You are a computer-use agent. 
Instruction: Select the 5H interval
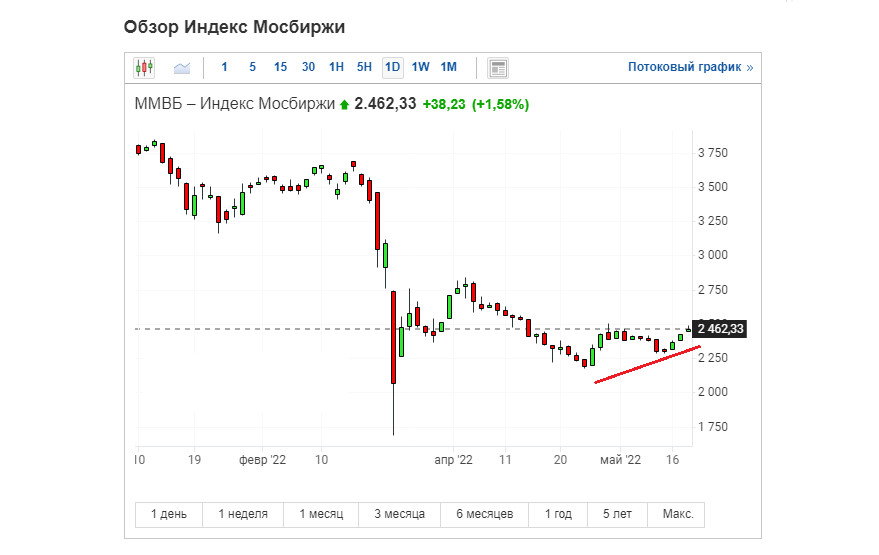pos(364,67)
